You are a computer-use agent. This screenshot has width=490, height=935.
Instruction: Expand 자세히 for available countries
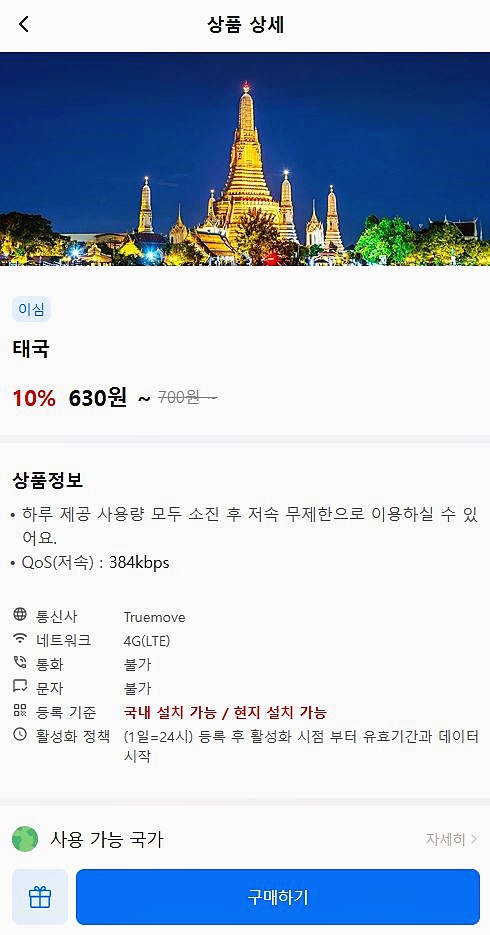451,839
